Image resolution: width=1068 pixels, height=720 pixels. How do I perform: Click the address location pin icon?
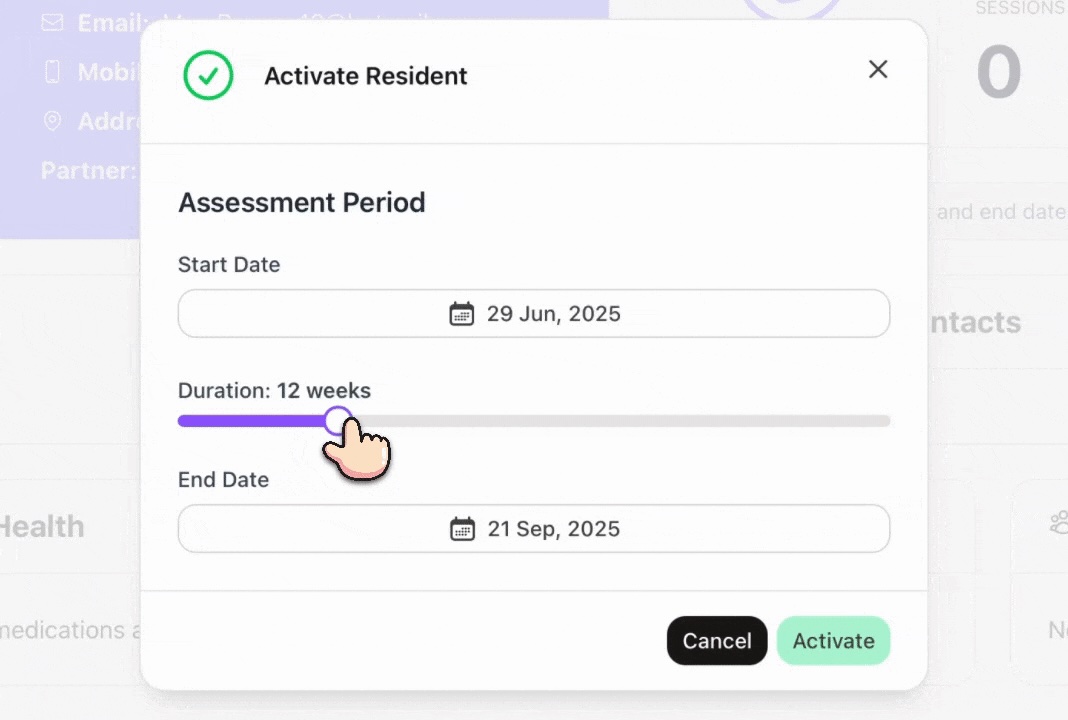click(x=51, y=121)
